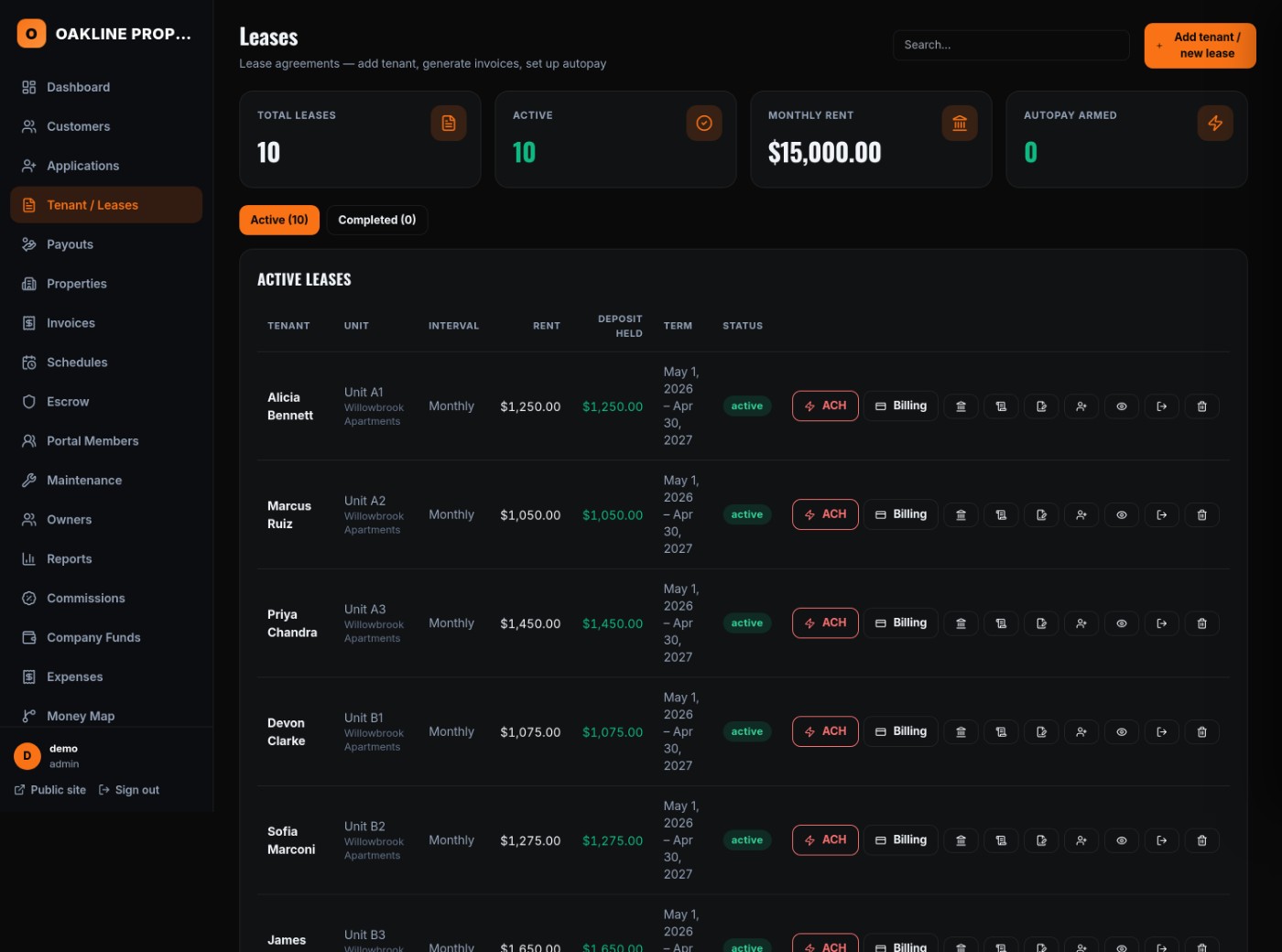
Task: Click add-person icon for Alicia Bennett
Action: point(1081,406)
